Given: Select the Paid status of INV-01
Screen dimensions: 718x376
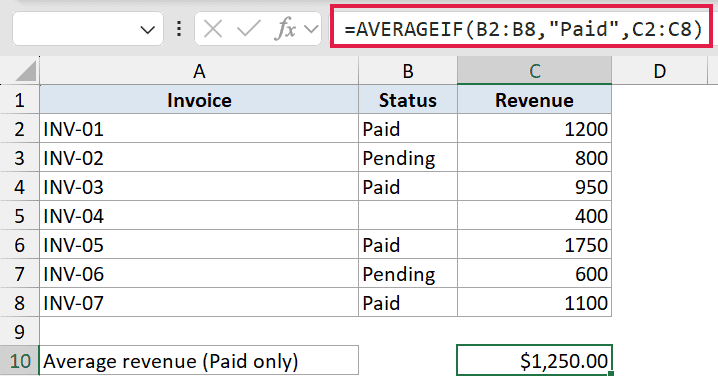Looking at the screenshot, I should 408,129.
